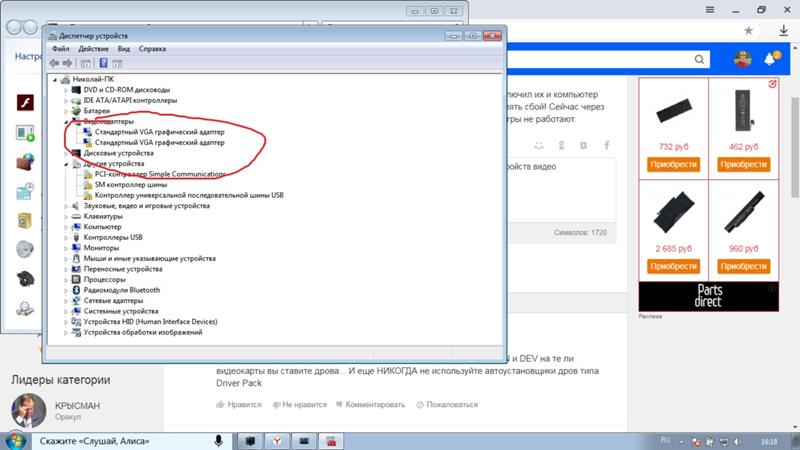Select Мыши и иные указывающие устройства
The width and height of the screenshot is (800, 450).
pos(149,259)
